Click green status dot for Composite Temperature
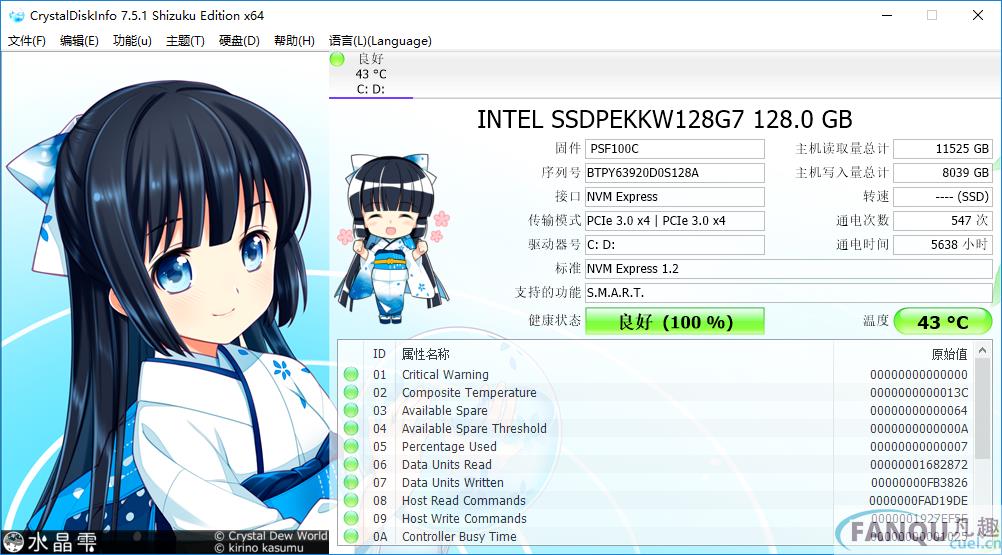 [351, 392]
